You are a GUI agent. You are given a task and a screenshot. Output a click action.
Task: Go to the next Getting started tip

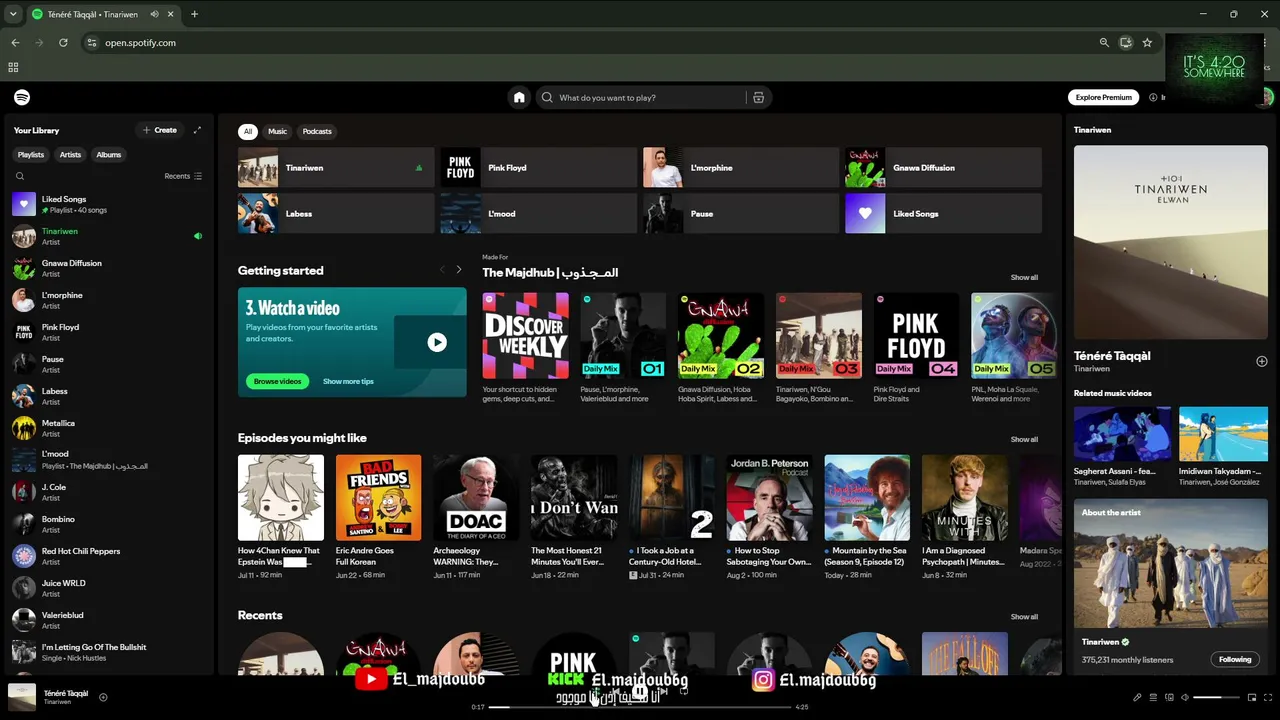[459, 270]
